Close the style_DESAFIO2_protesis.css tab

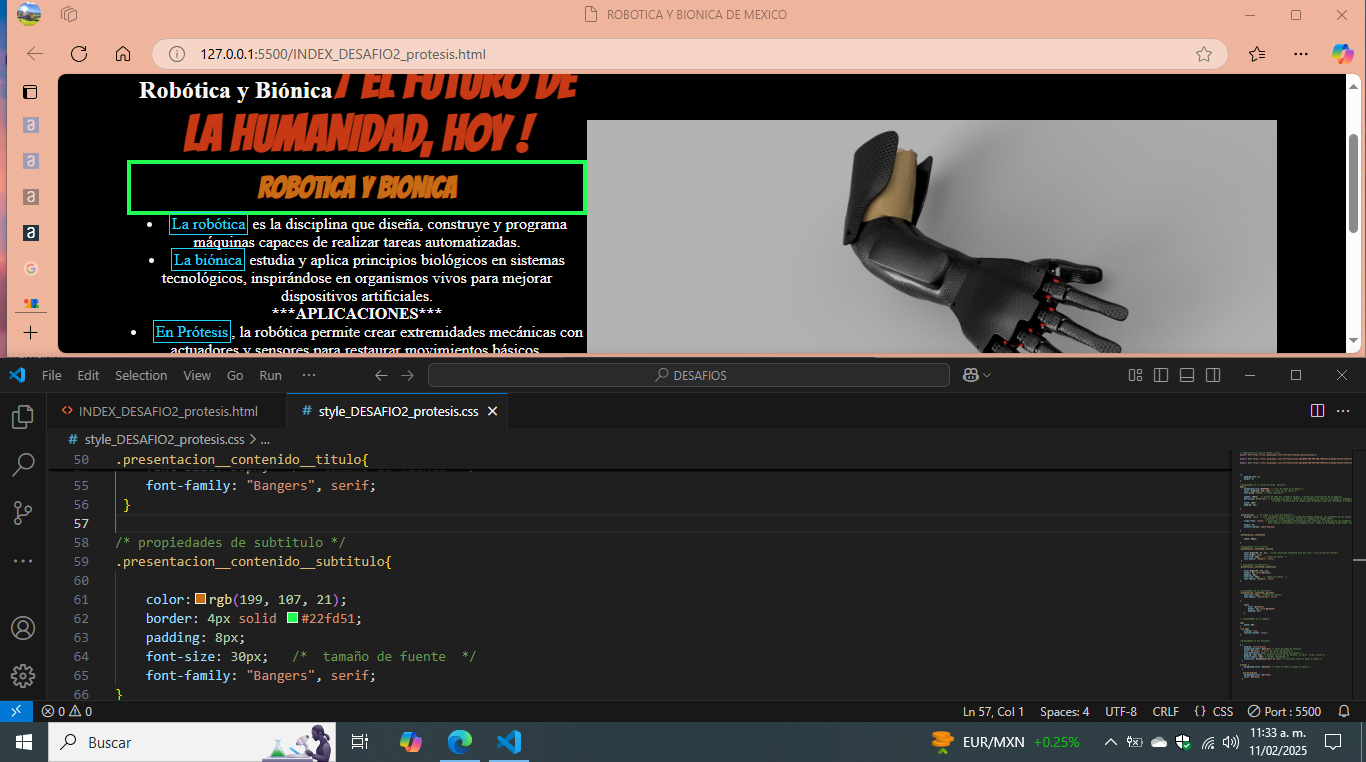coord(493,411)
